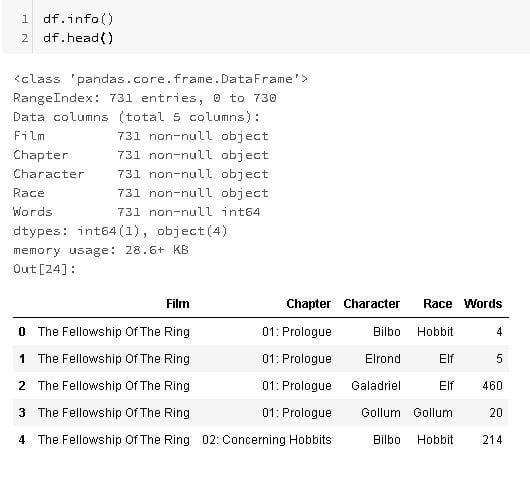Click the Words value 214
Screen dimensions: 530x479
pyautogui.click(x=492, y=439)
